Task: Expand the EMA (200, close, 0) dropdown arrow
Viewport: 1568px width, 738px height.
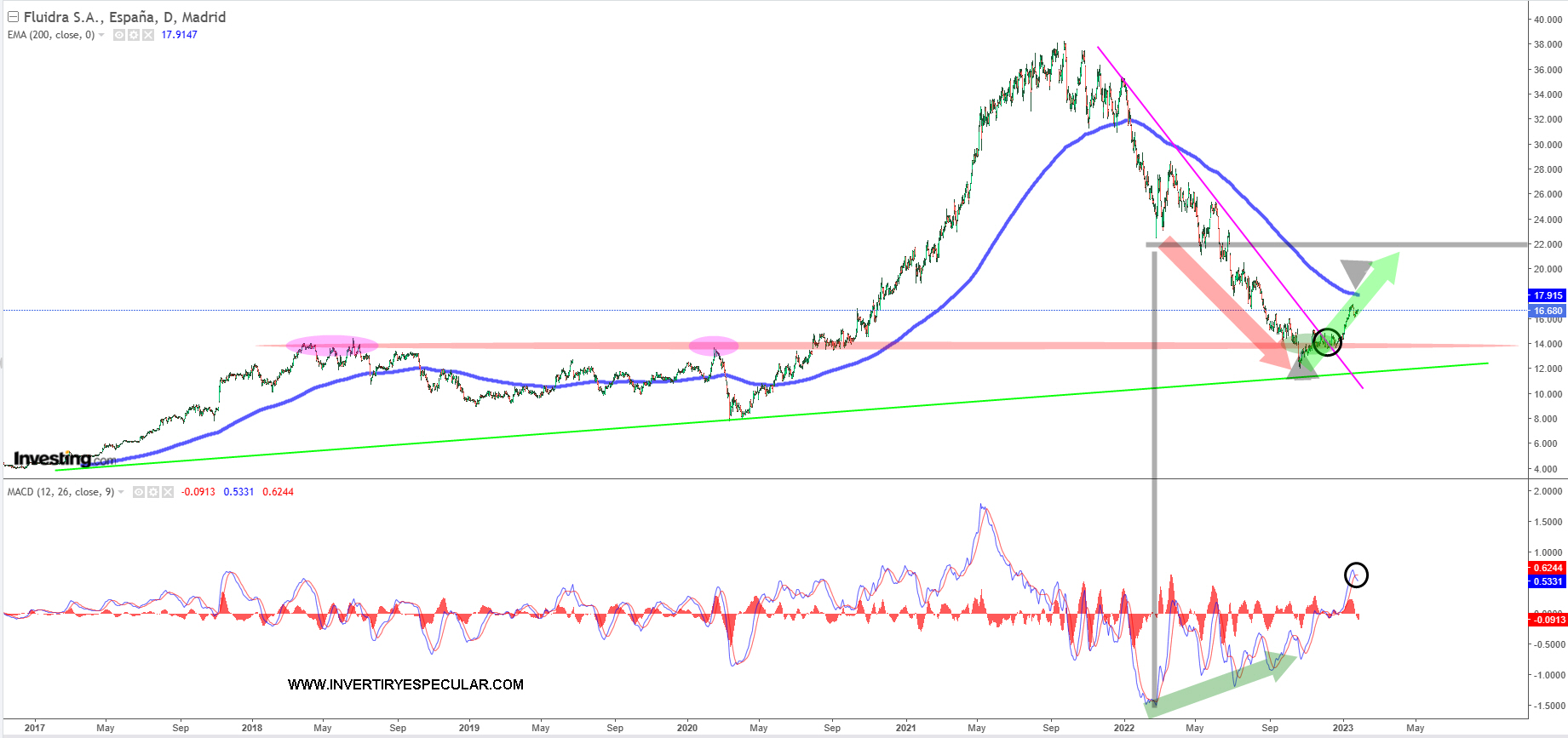Action: [x=101, y=35]
